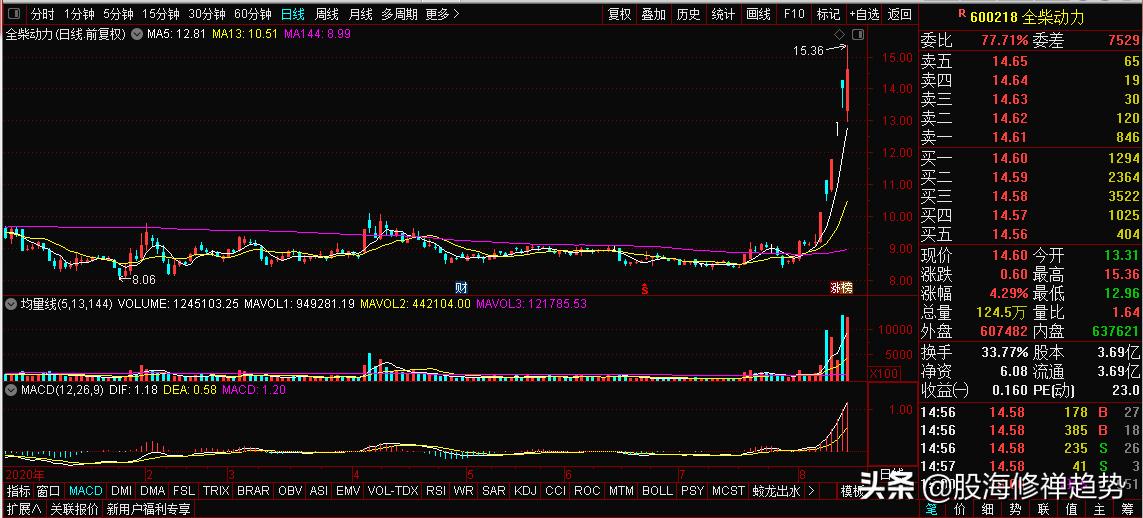Screen dimensions: 1143x518
Task: Expand more indicators arrow after 蛟龙出水
Action: 811,491
